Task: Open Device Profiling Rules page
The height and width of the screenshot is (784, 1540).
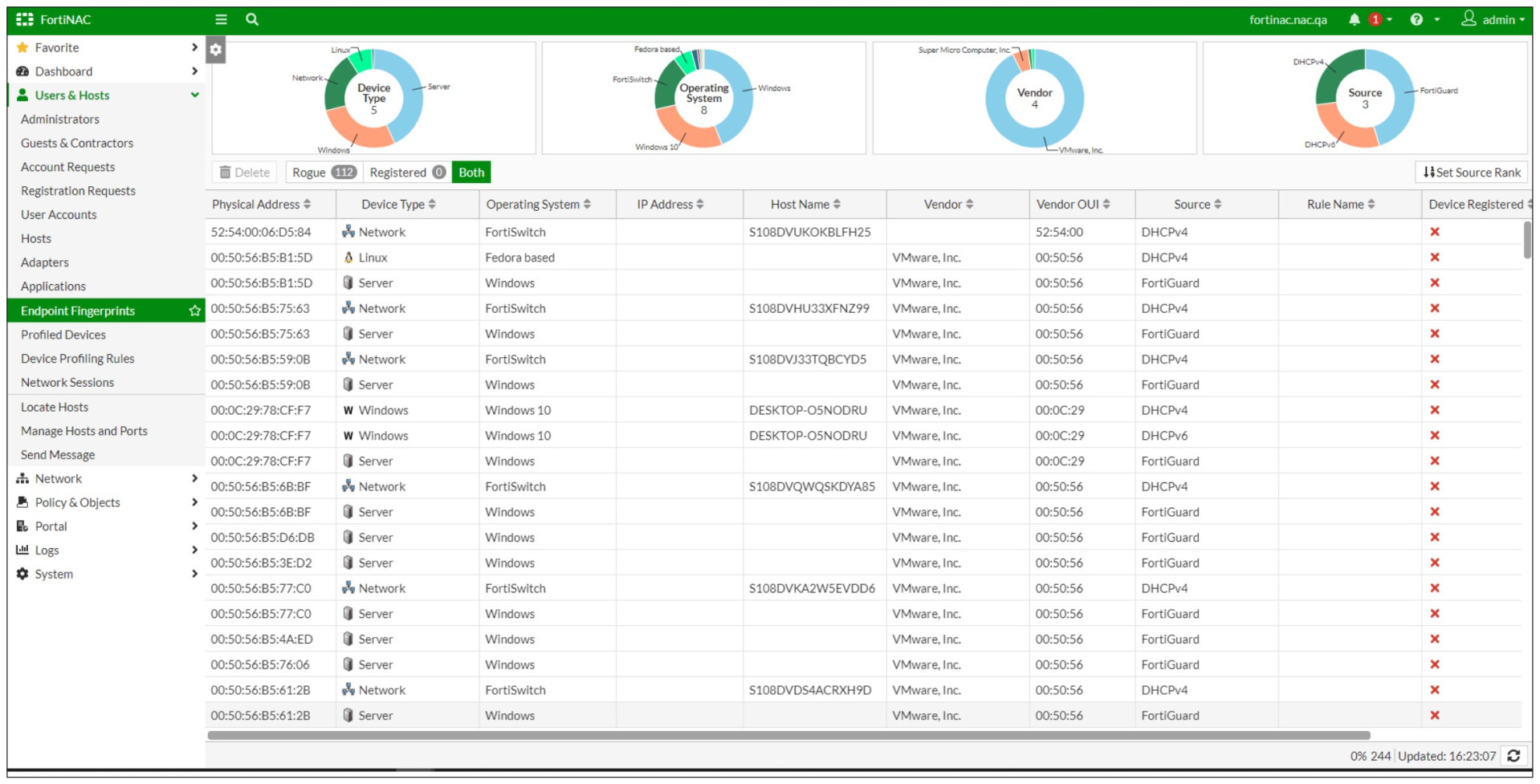Action: click(78, 359)
